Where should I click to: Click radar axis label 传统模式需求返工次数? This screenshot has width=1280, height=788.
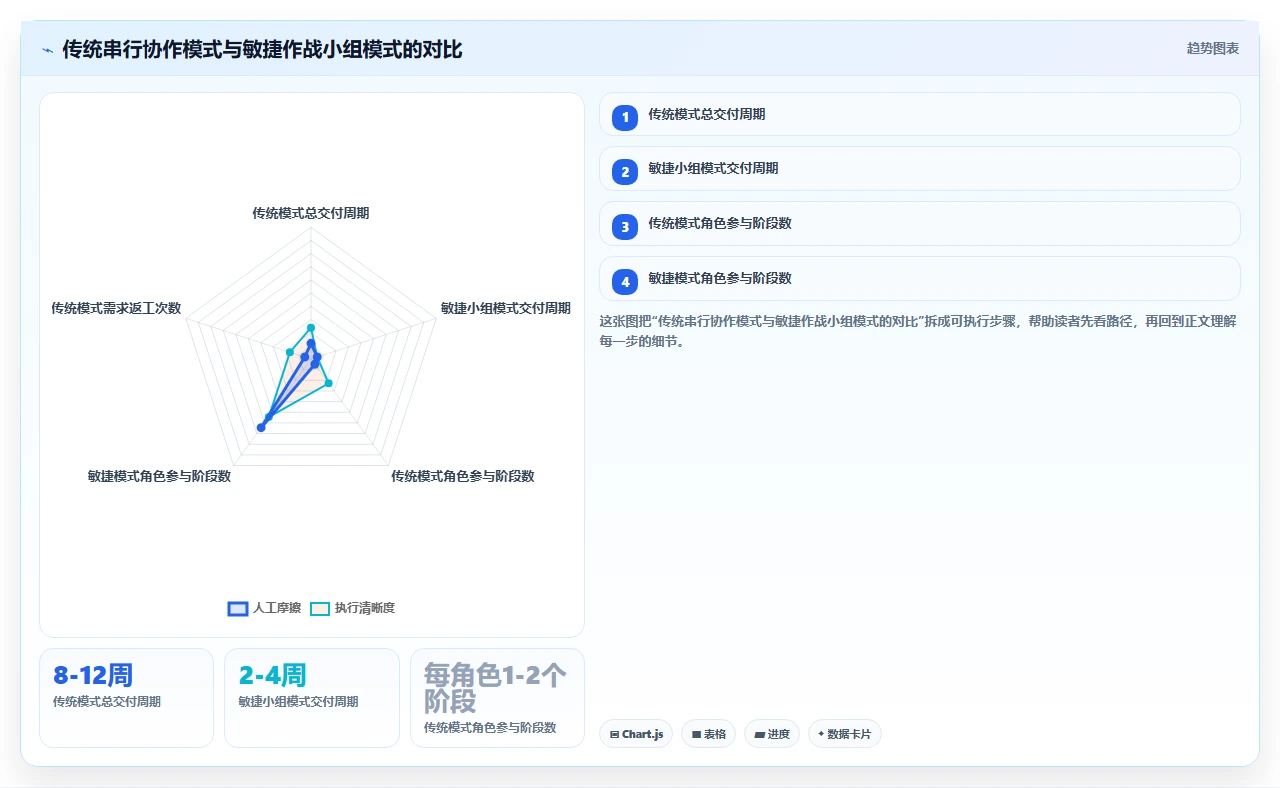(x=116, y=308)
